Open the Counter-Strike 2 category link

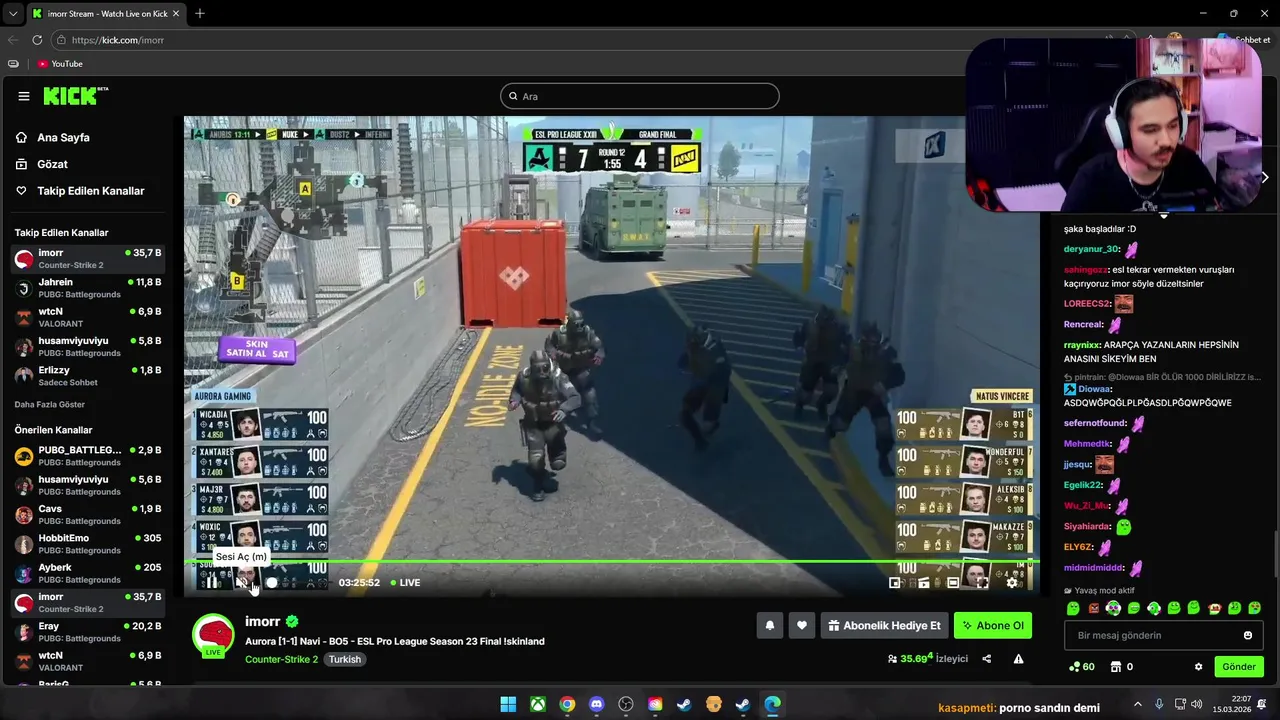click(281, 659)
